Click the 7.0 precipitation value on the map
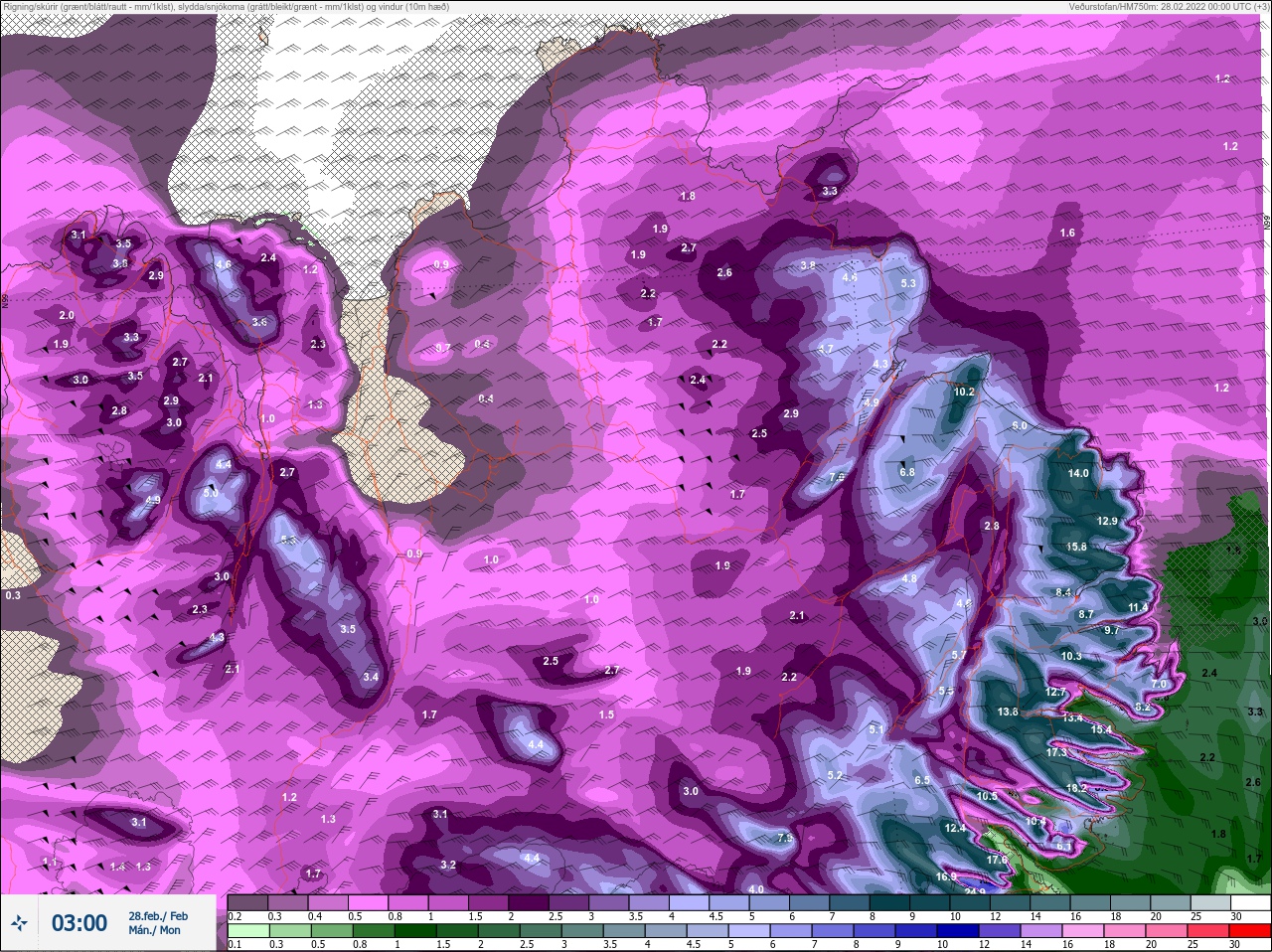 [x=1159, y=684]
